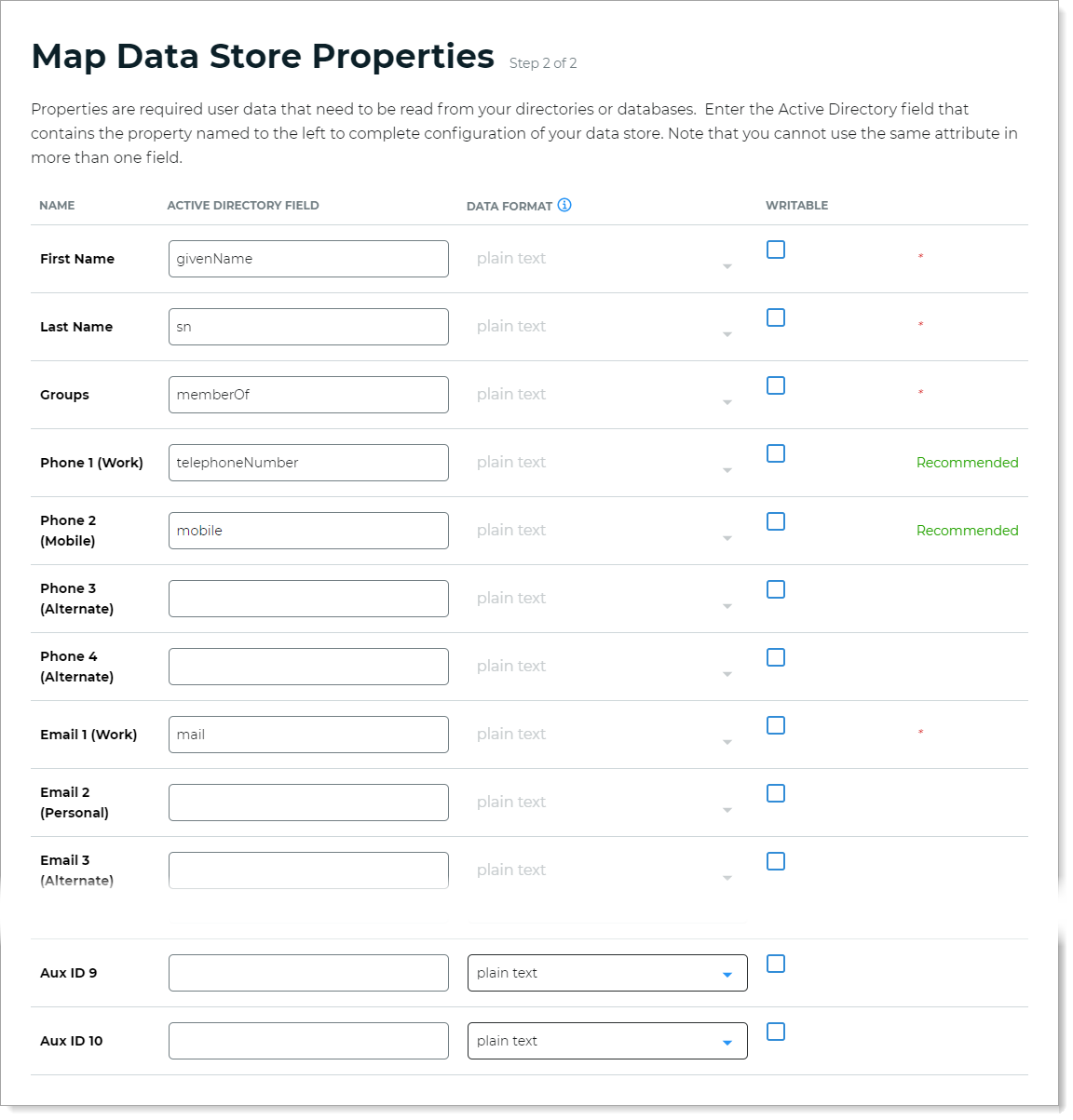Tick Writable for Phone 1 (Work)
This screenshot has height=1120, width=1073.
[x=776, y=453]
